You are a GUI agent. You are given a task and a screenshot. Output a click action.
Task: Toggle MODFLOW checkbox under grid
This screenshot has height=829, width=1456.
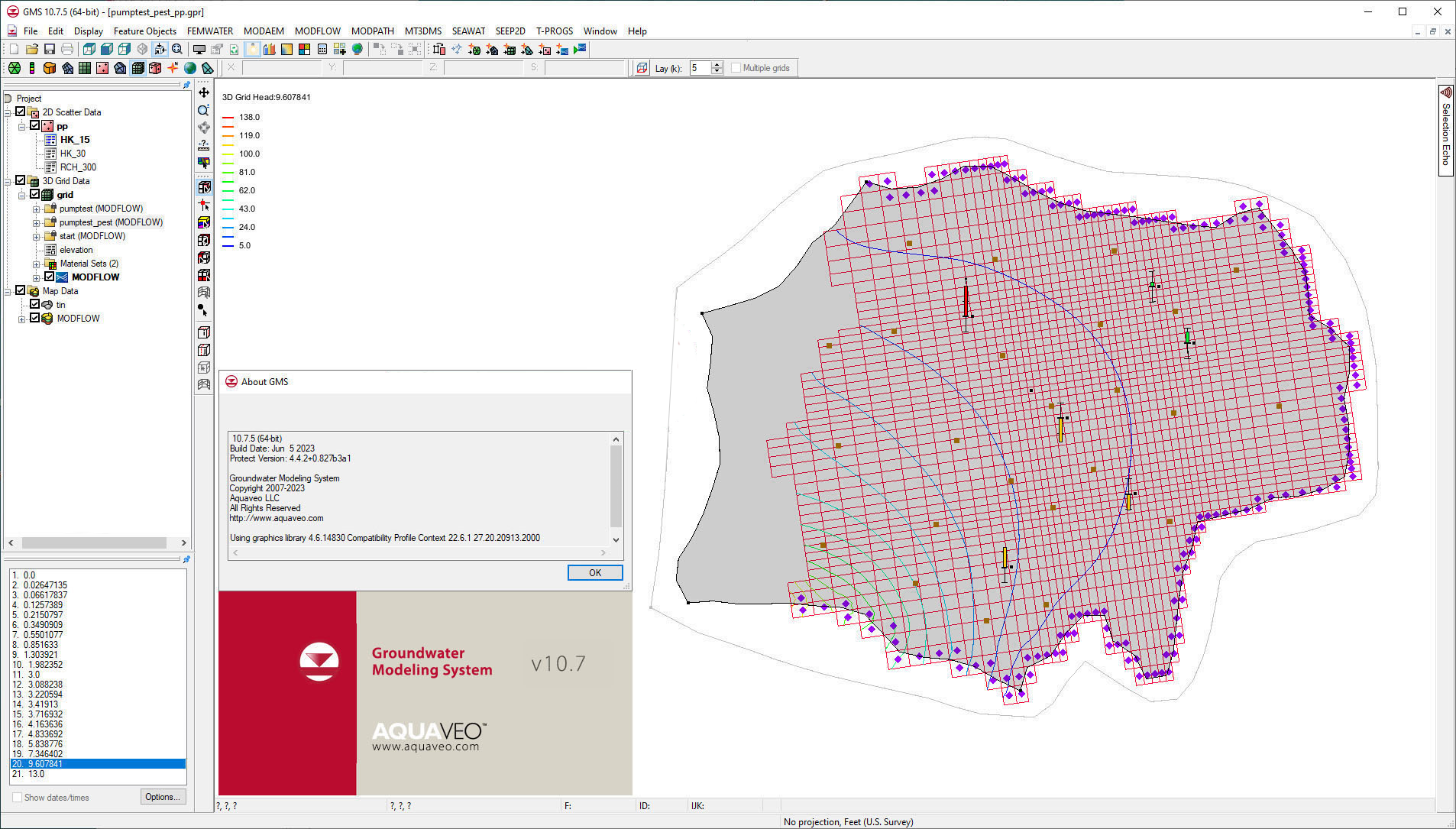(x=49, y=277)
